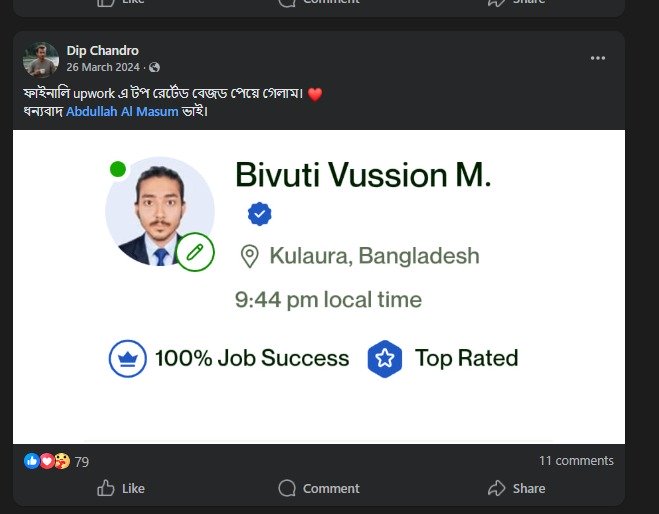Open the three-dot post options menu
659x514 pixels.
coord(598,58)
